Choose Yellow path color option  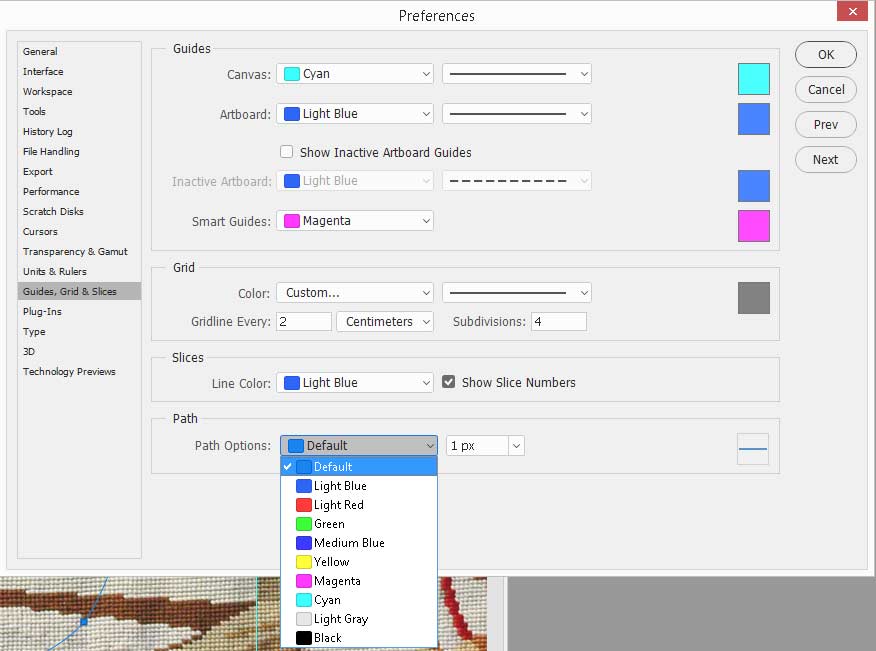(359, 562)
